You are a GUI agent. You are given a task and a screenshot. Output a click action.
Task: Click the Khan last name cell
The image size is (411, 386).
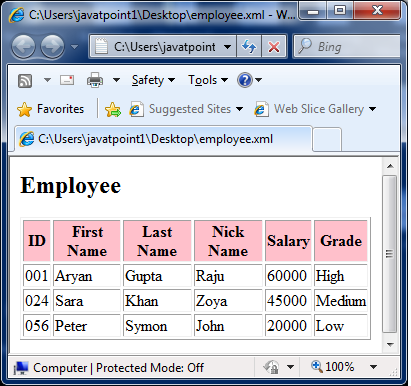click(x=157, y=301)
